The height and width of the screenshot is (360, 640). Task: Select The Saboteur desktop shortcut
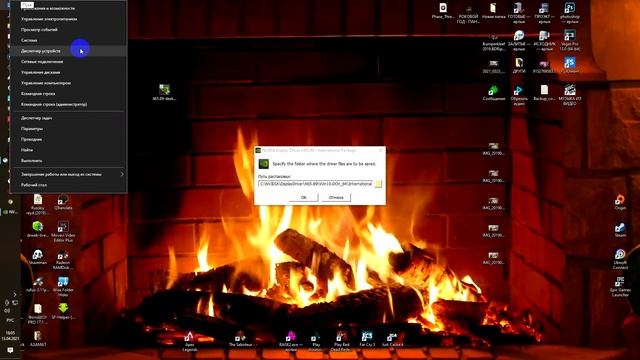(x=241, y=339)
